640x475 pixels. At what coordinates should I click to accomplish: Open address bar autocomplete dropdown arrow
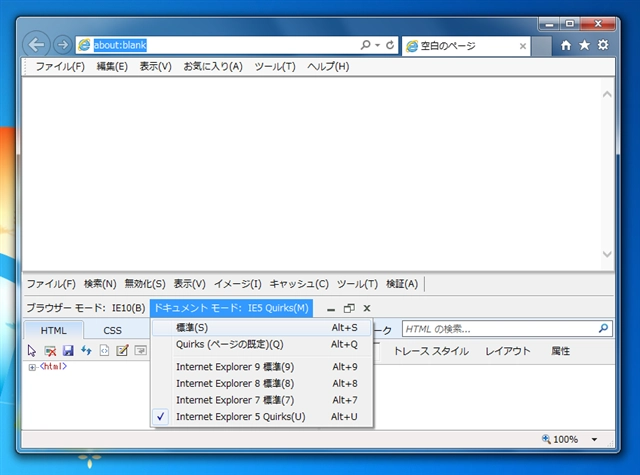coord(378,45)
